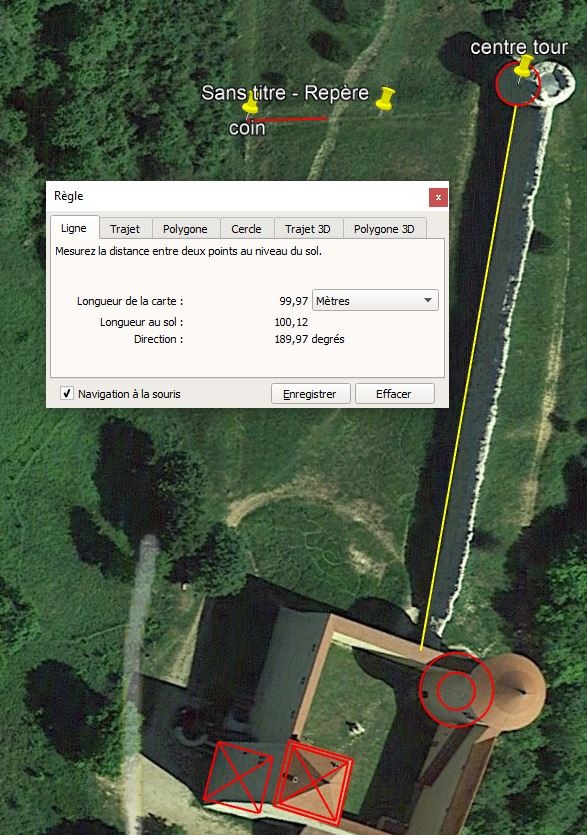Select the small inner red circle on the roof
The height and width of the screenshot is (835, 587).
pyautogui.click(x=456, y=691)
